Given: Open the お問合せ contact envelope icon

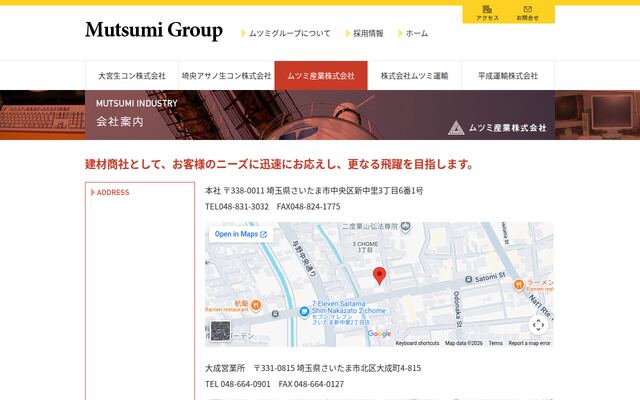Looking at the screenshot, I should pos(527,13).
